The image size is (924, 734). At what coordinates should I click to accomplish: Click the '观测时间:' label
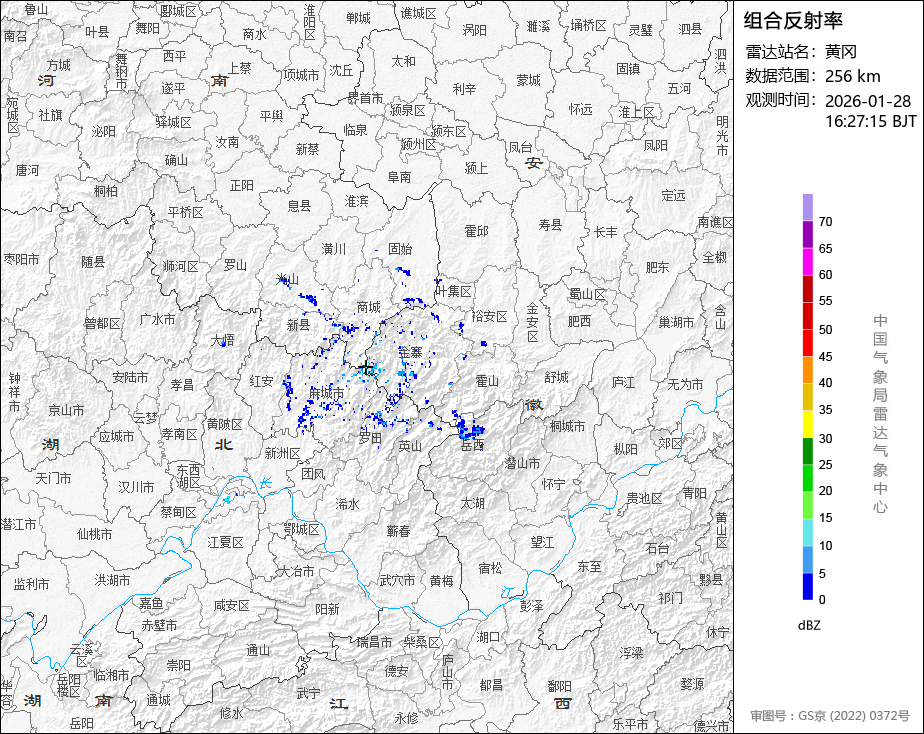pos(783,101)
